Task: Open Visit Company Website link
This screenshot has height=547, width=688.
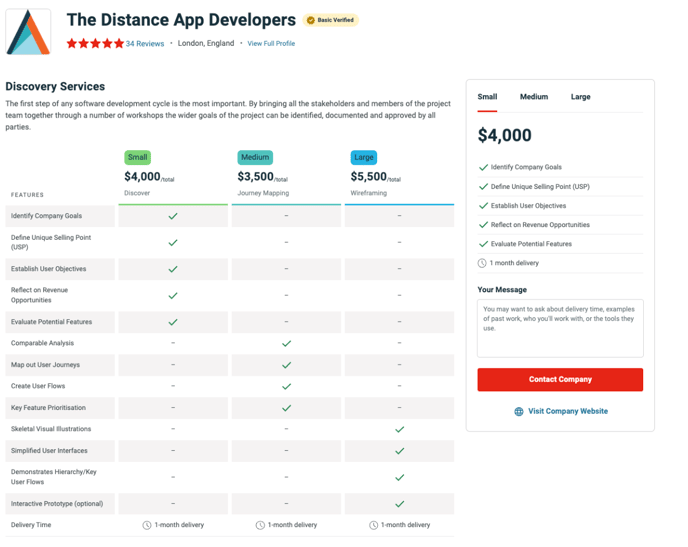Action: [568, 411]
